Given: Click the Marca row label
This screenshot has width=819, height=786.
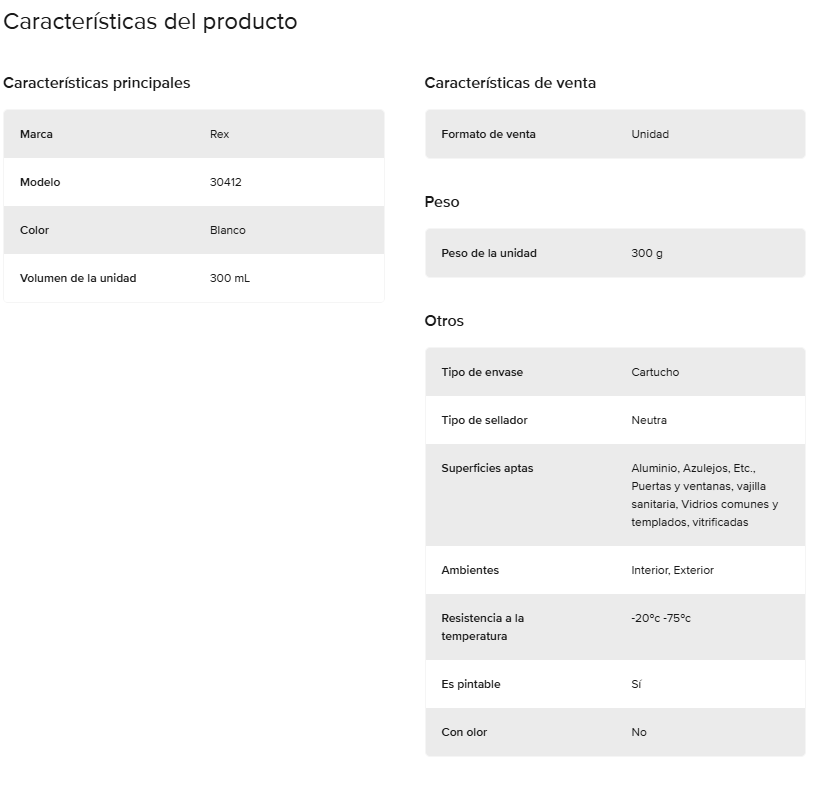Looking at the screenshot, I should (36, 134).
